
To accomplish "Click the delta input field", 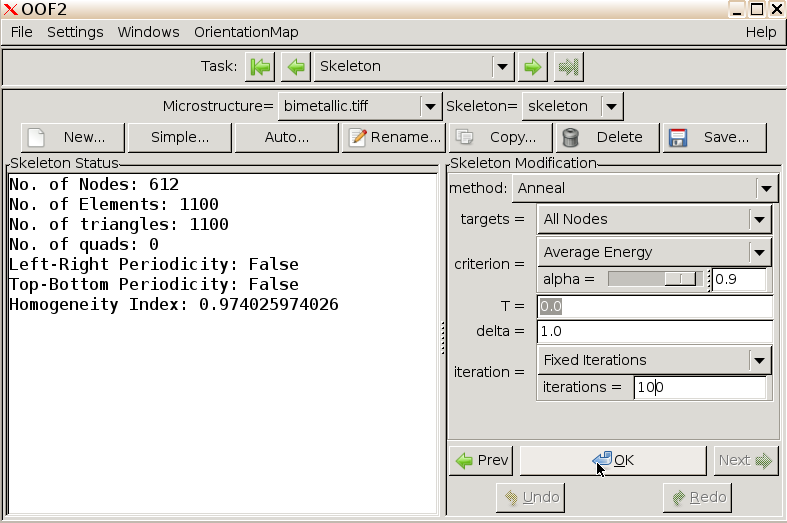I will click(x=654, y=331).
